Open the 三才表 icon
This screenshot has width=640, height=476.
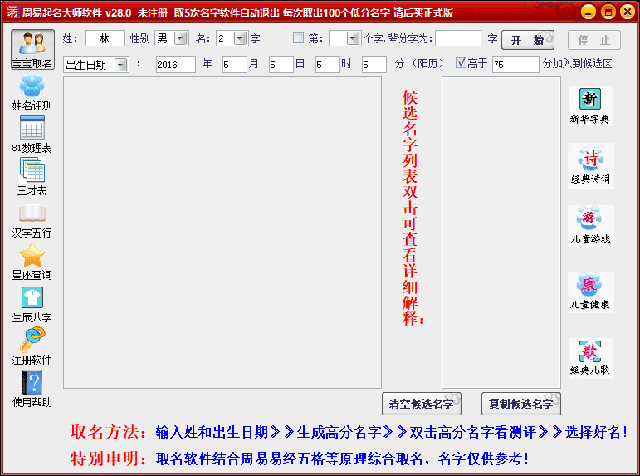coord(32,177)
